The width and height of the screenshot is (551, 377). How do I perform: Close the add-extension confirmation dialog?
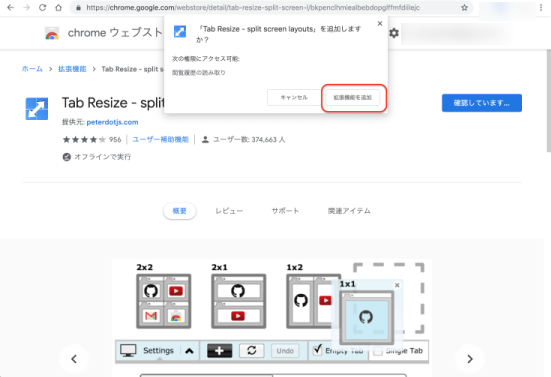(380, 24)
